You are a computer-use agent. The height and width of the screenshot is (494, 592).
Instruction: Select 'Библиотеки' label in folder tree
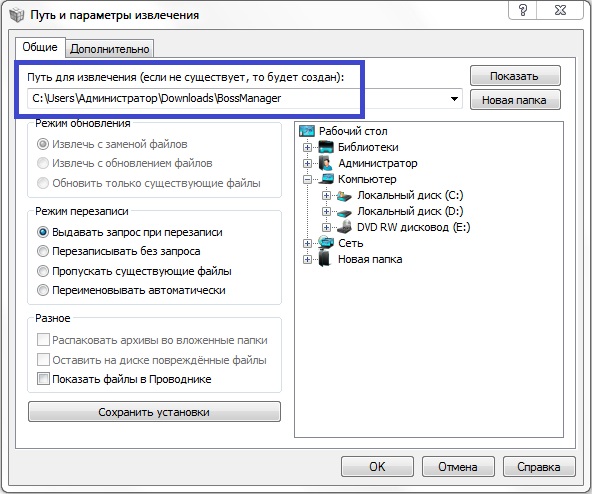368,147
